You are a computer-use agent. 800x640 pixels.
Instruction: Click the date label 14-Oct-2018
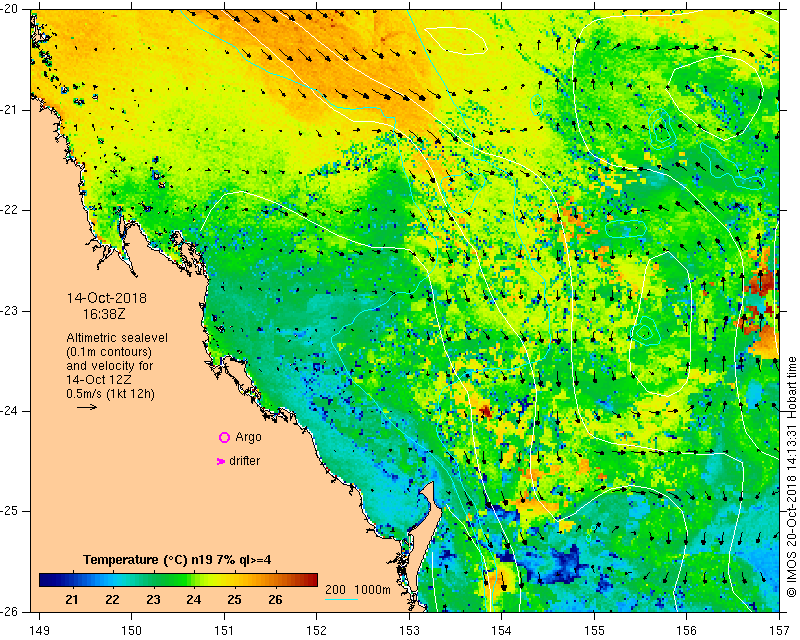coord(107,298)
